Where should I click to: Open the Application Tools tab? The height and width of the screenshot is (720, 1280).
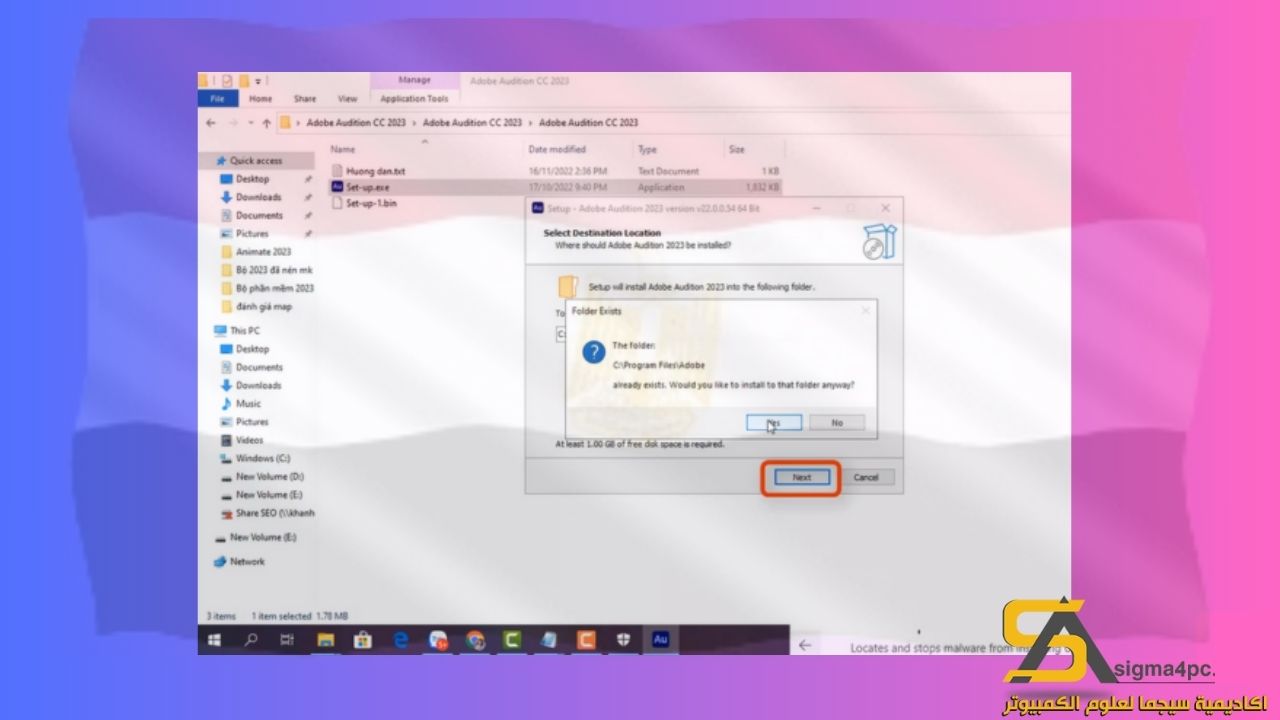coord(414,99)
